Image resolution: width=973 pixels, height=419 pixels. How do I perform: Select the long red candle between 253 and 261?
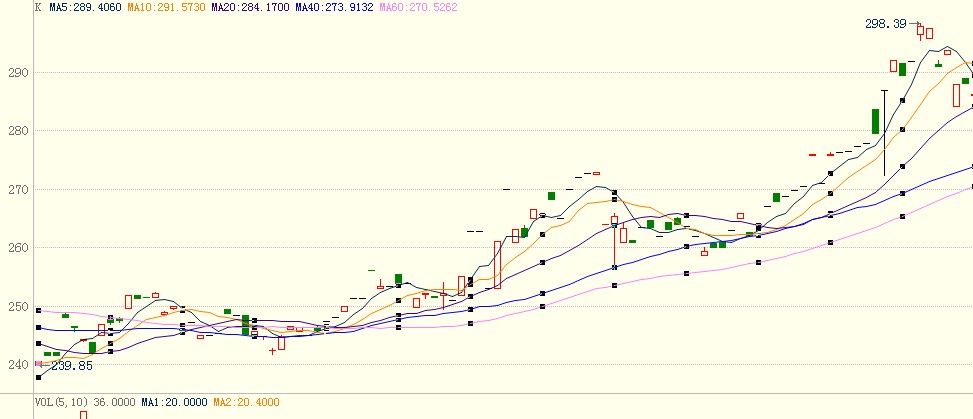[x=497, y=265]
